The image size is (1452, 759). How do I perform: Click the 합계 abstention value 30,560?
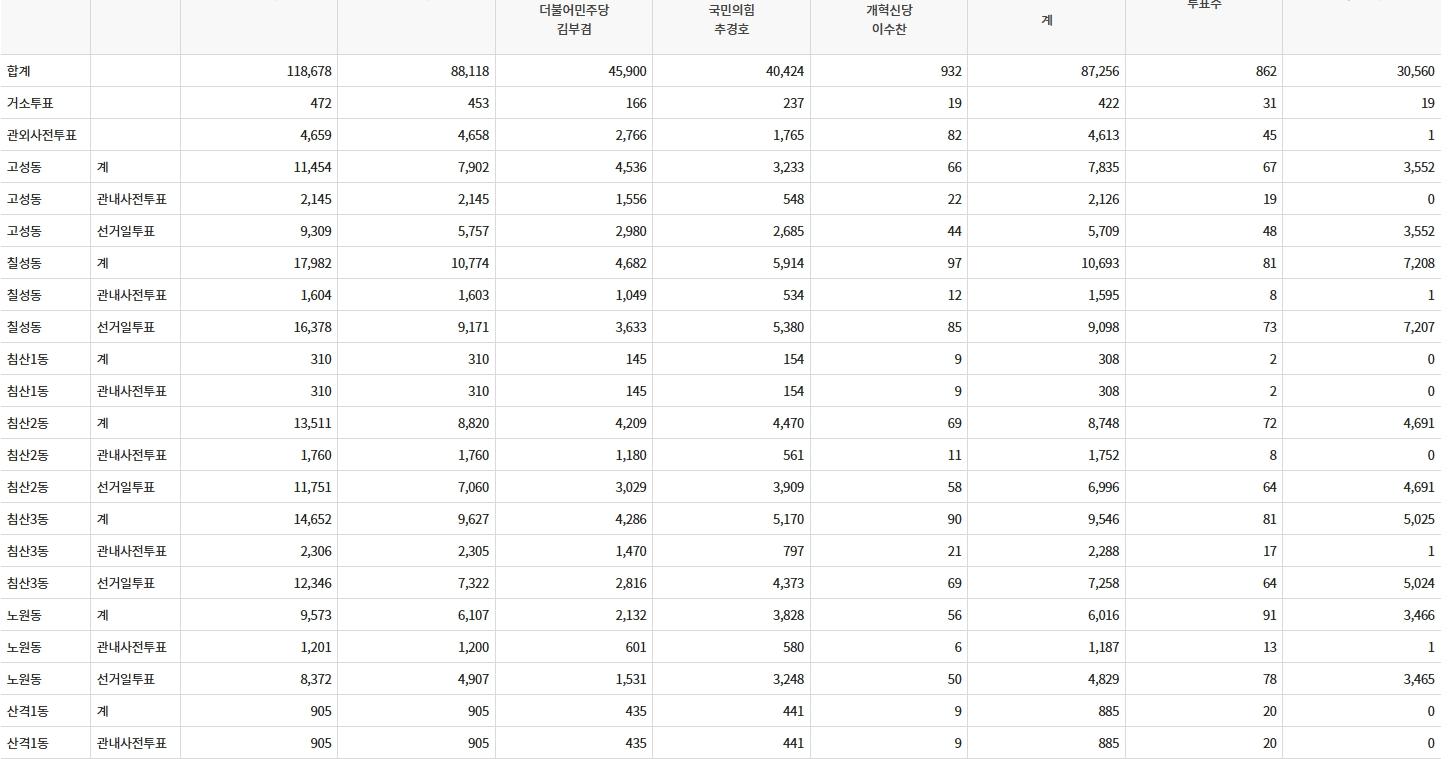1415,71
